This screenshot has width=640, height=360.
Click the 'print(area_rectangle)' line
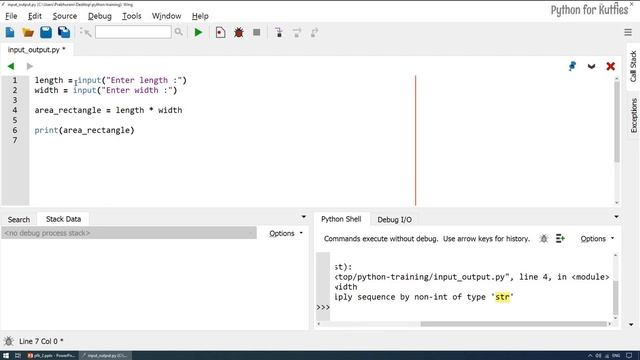(84, 130)
